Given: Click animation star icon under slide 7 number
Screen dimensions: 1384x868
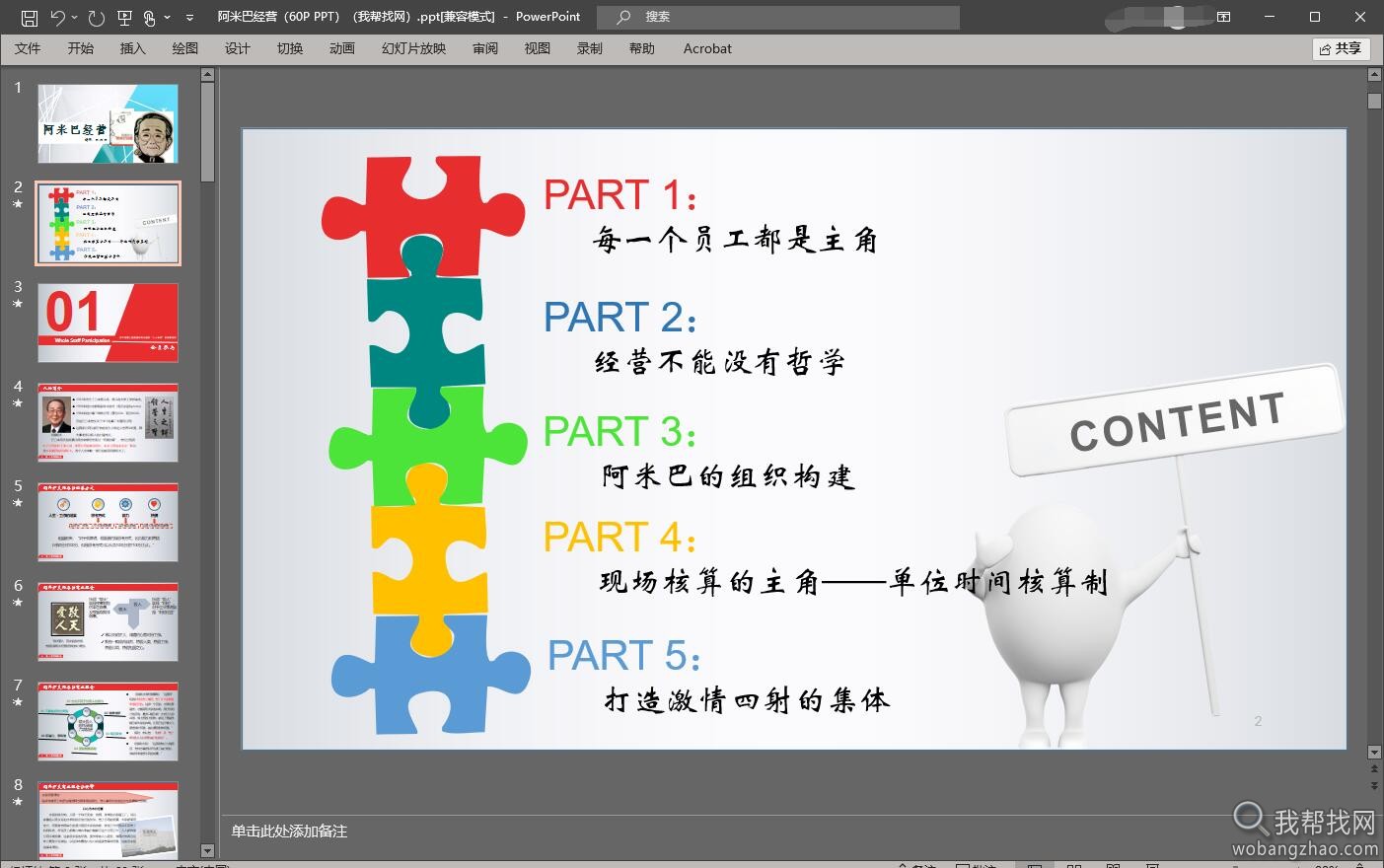Looking at the screenshot, I should [x=18, y=702].
